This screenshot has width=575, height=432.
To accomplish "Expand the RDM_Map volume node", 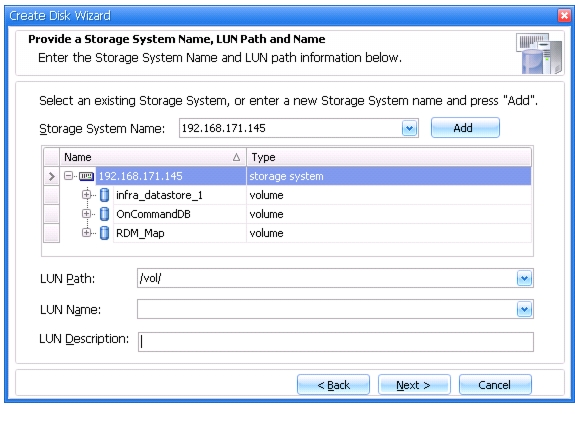I will [x=86, y=233].
